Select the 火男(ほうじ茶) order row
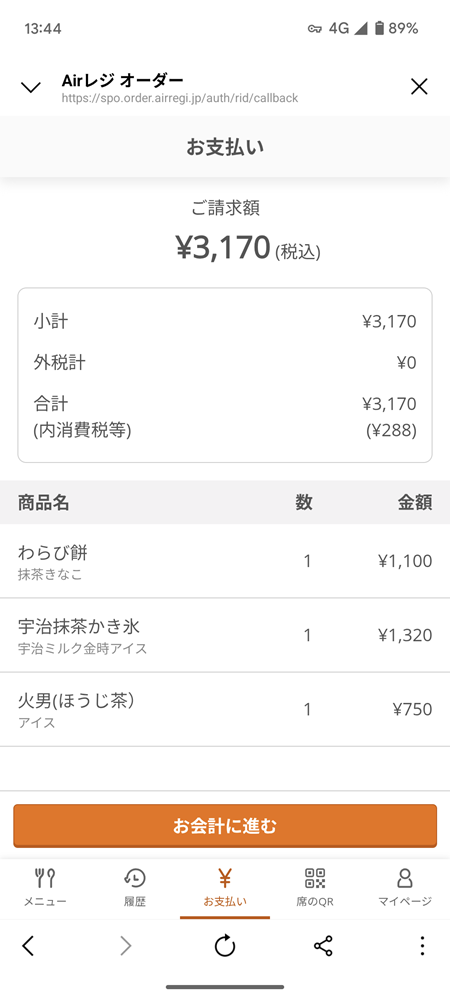450x1000 pixels. click(x=225, y=709)
